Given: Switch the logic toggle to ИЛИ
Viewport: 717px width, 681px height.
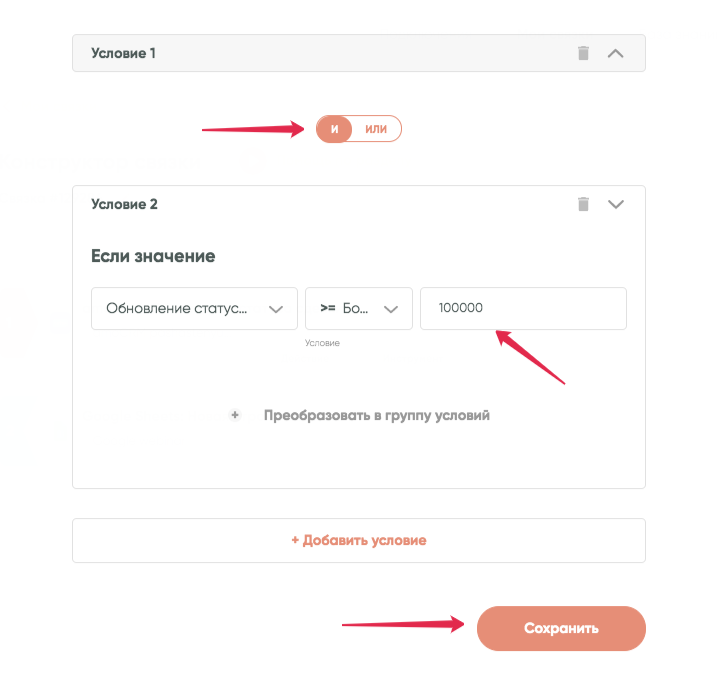Looking at the screenshot, I should point(376,129).
